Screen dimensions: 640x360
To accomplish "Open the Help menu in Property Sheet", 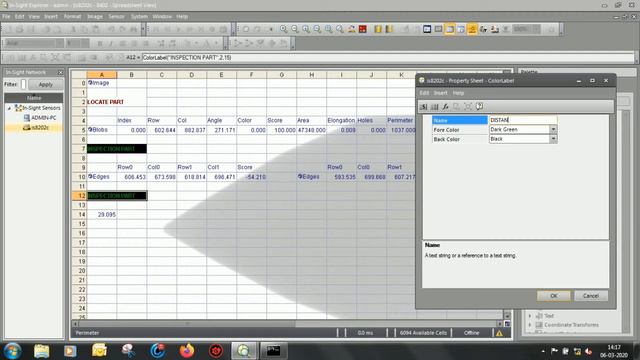I will 458,93.
